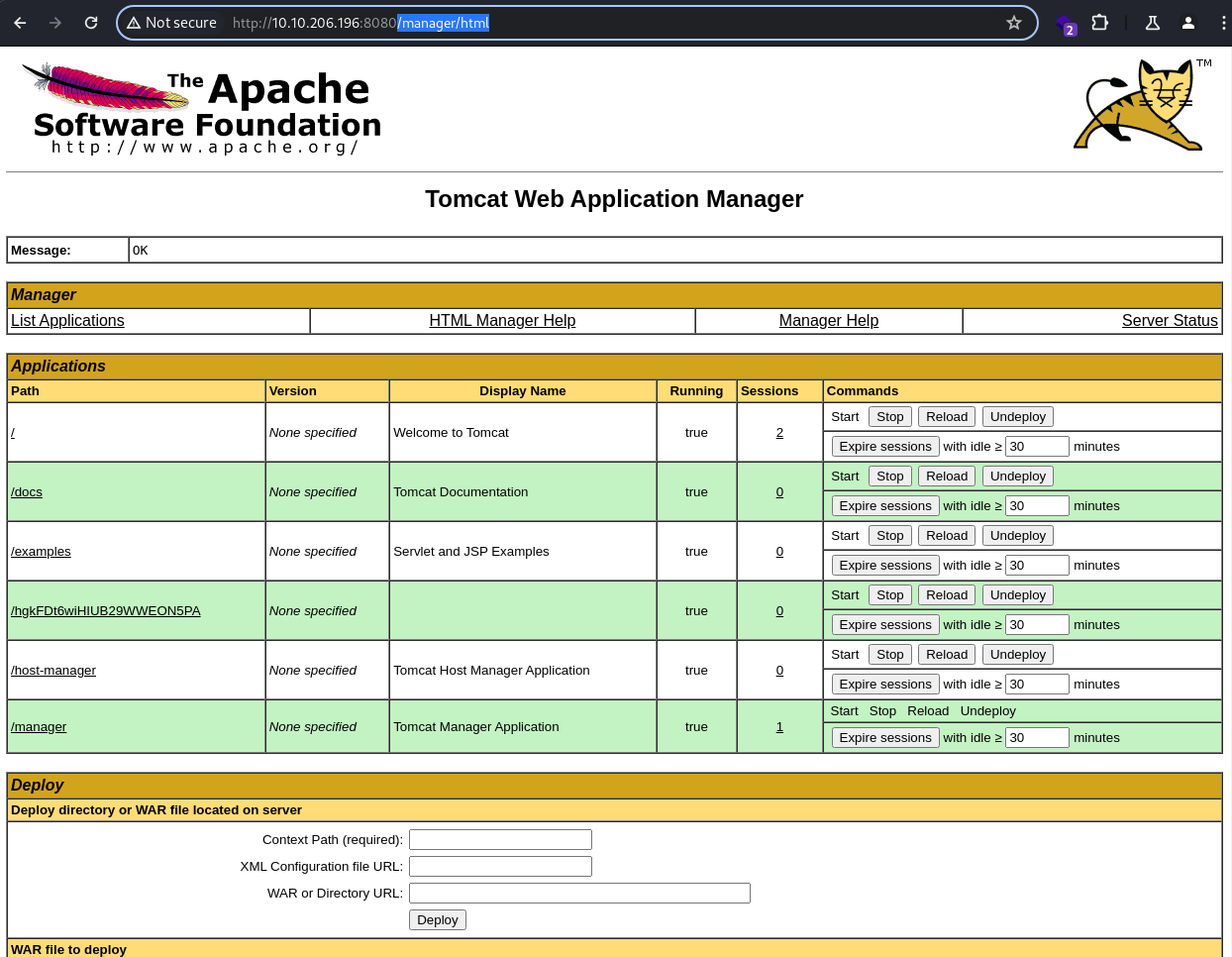This screenshot has height=957, width=1232.
Task: Open List Applications link
Action: pos(67,321)
